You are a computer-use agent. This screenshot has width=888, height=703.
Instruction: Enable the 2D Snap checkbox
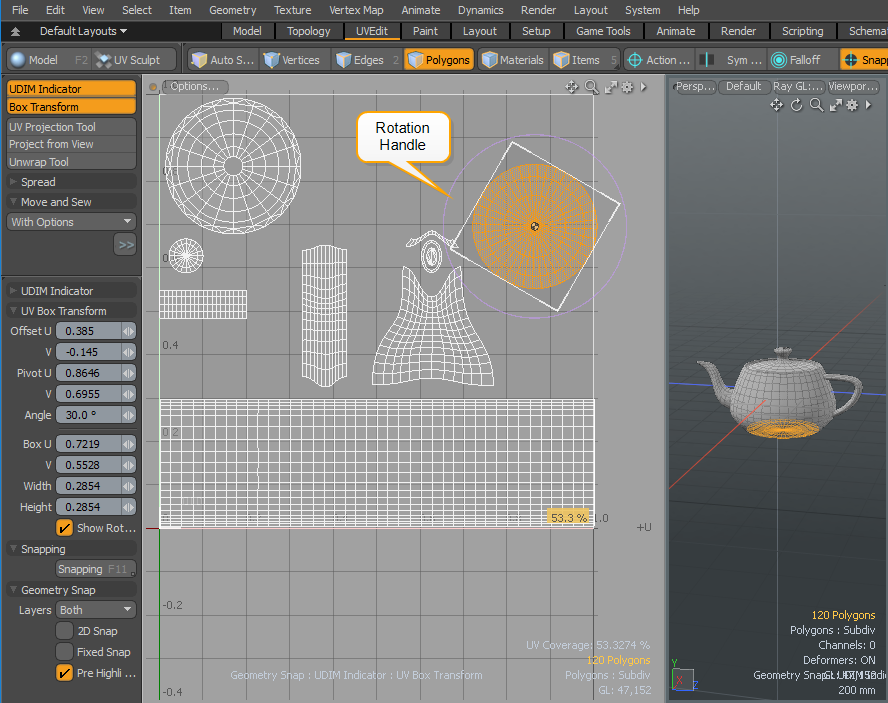pyautogui.click(x=65, y=631)
